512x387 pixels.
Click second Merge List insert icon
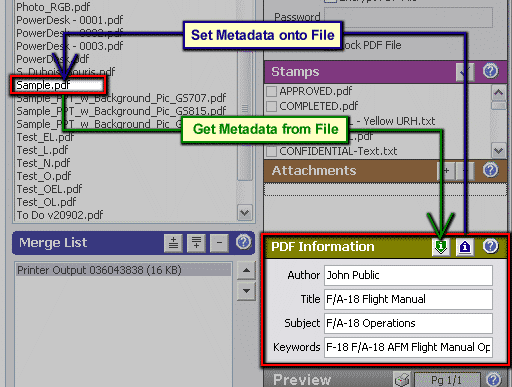[x=196, y=243]
